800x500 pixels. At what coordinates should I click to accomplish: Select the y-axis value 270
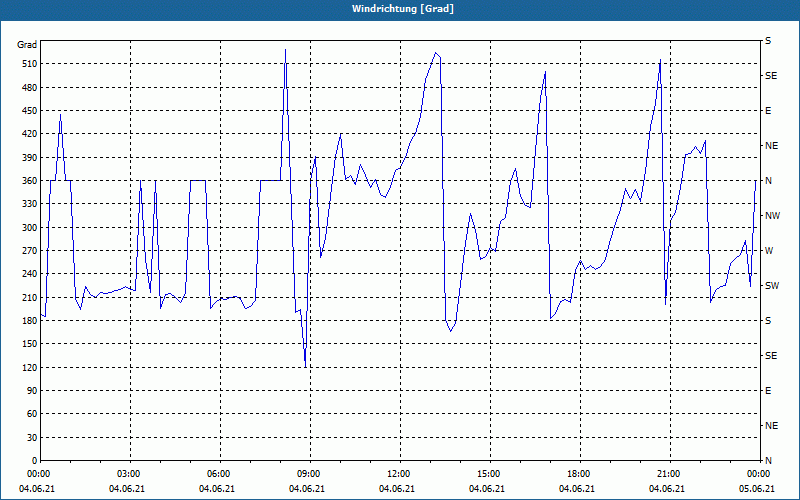click(x=30, y=251)
